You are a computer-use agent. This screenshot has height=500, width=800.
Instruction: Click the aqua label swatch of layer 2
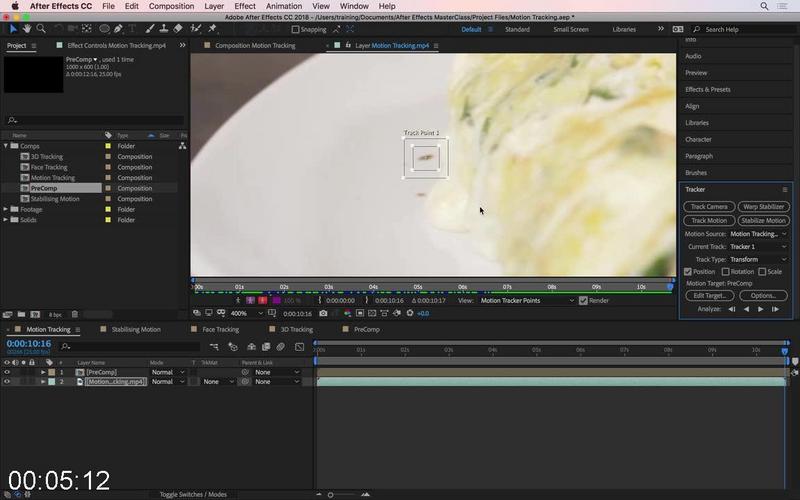coord(52,382)
